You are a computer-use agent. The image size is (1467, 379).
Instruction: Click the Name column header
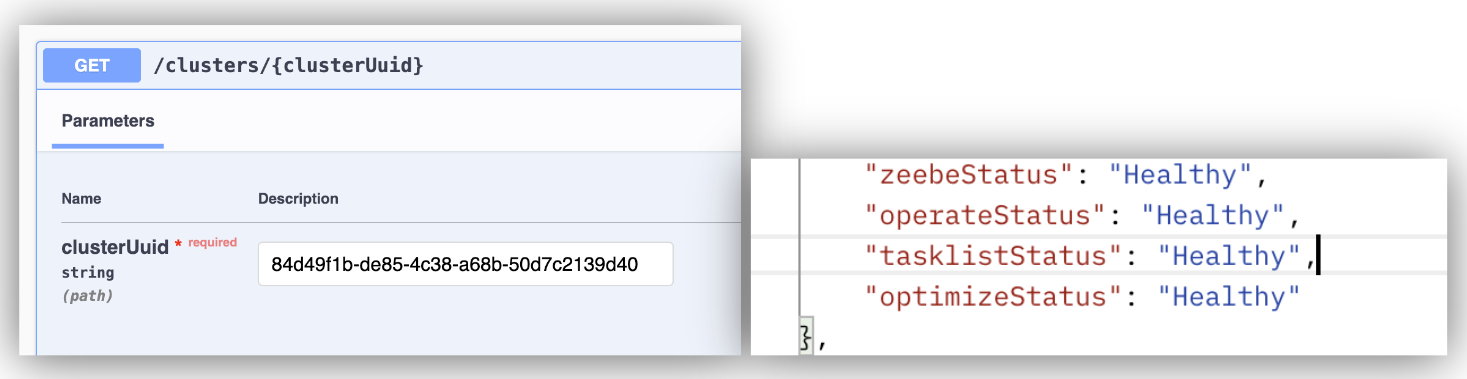[x=81, y=199]
